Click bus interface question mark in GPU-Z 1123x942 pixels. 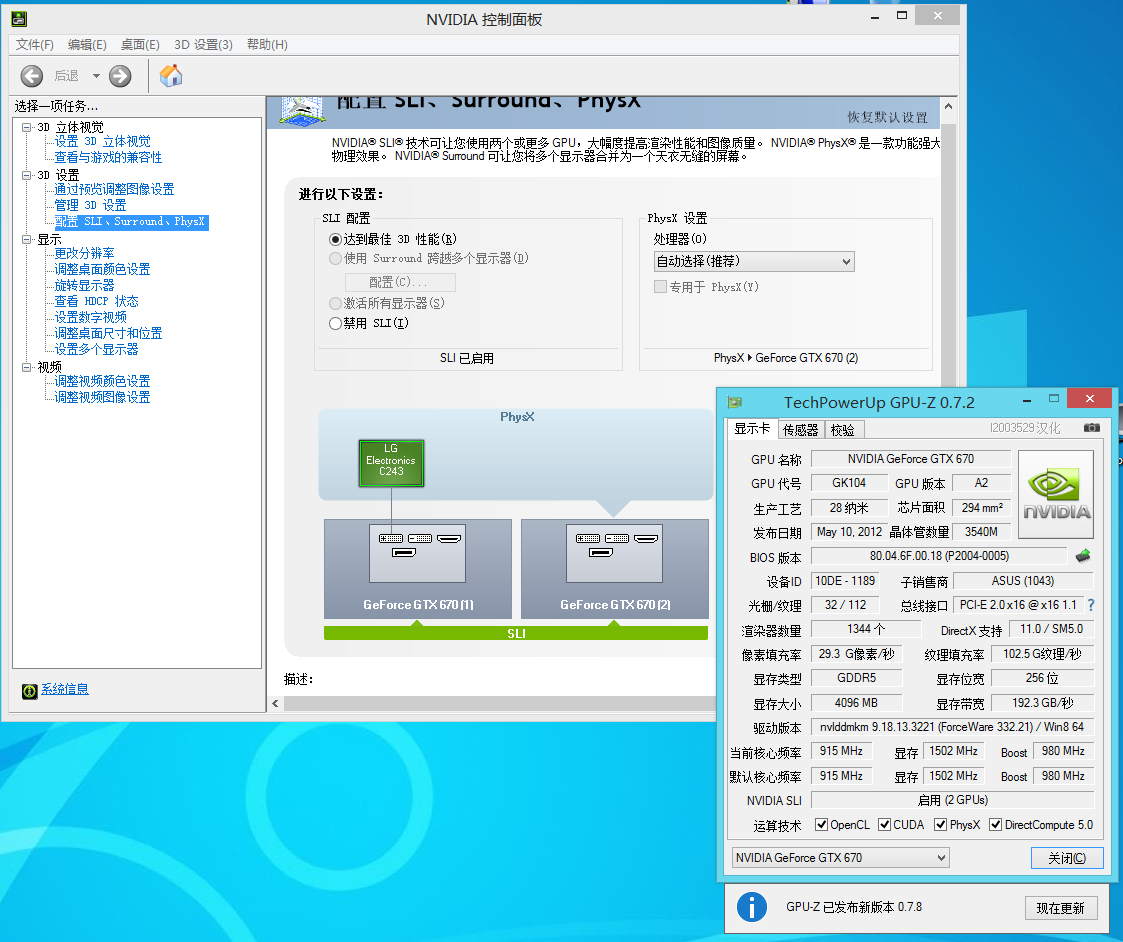(x=1091, y=605)
